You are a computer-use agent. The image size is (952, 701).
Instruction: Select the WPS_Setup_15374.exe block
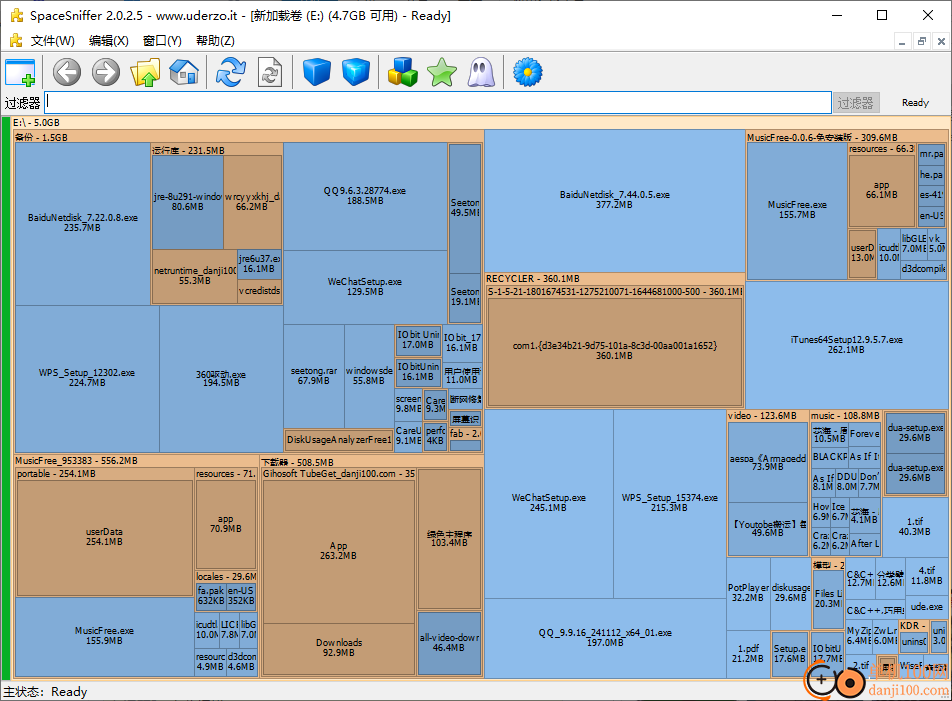[669, 503]
